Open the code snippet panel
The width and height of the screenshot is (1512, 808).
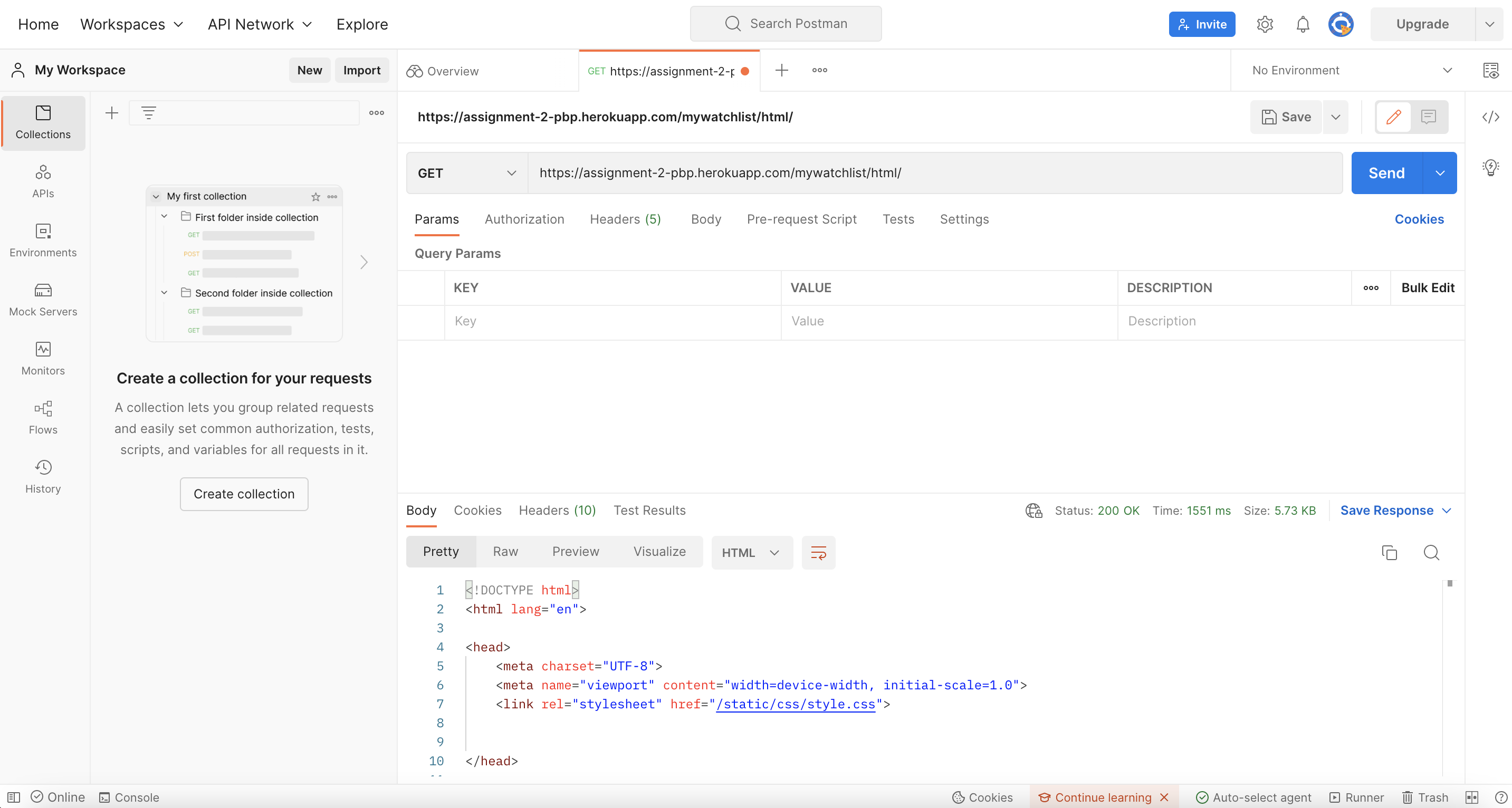click(1491, 117)
